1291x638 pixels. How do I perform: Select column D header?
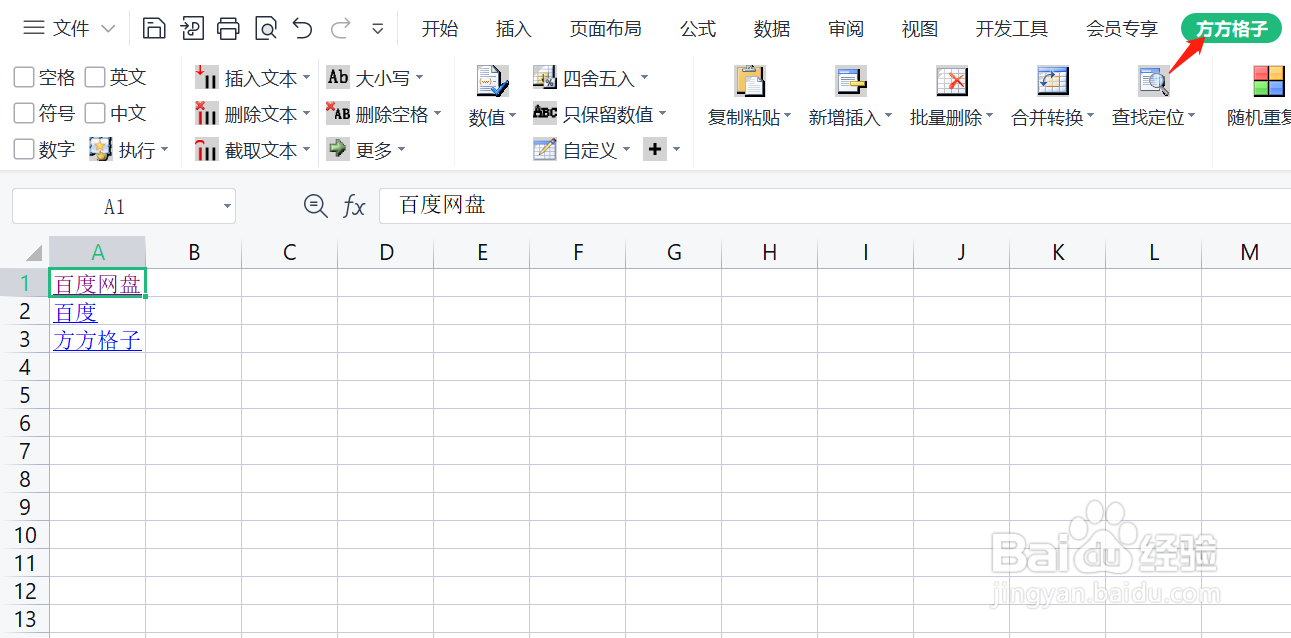click(x=386, y=253)
